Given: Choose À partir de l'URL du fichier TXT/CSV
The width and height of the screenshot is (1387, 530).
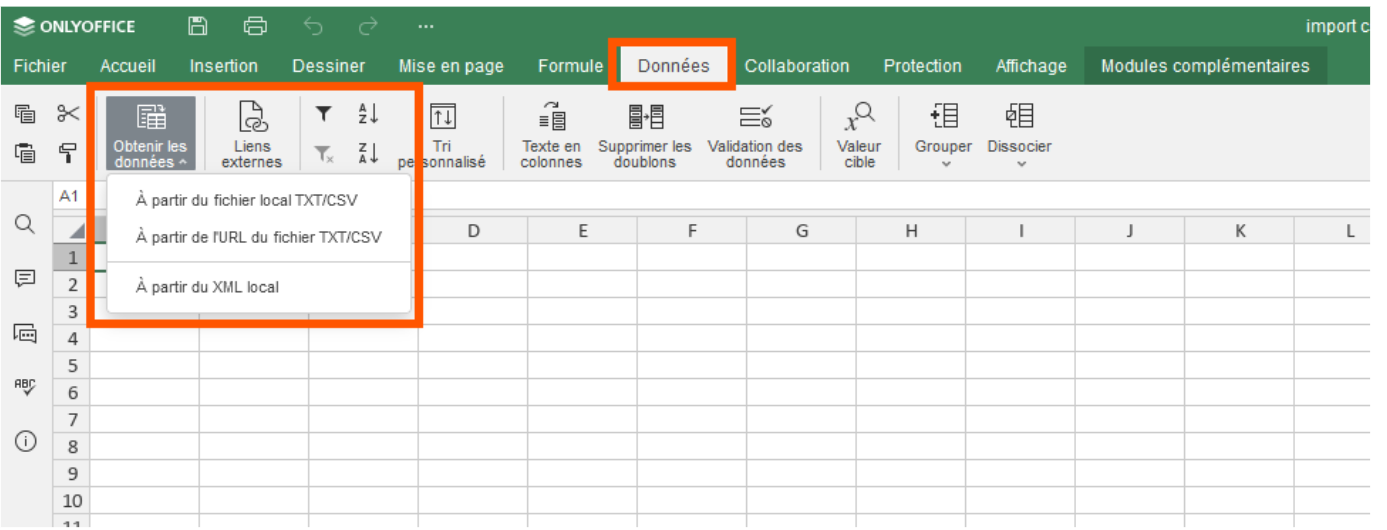Looking at the screenshot, I should tap(259, 237).
